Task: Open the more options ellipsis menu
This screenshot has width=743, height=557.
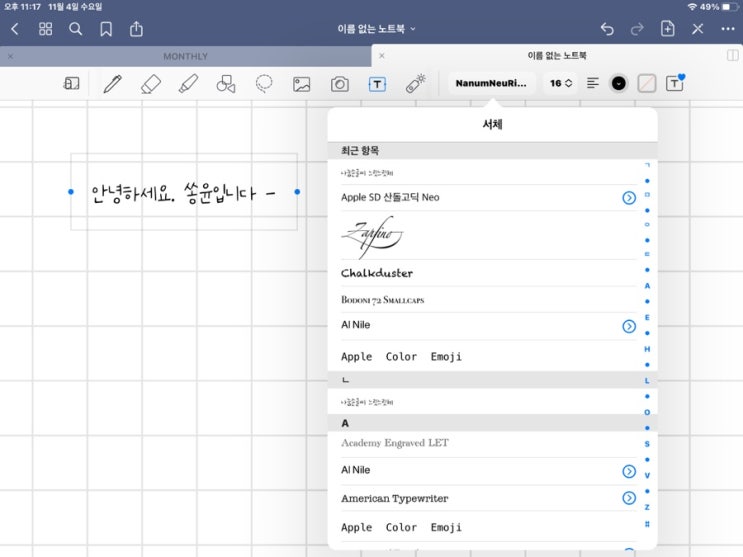Action: pyautogui.click(x=728, y=29)
